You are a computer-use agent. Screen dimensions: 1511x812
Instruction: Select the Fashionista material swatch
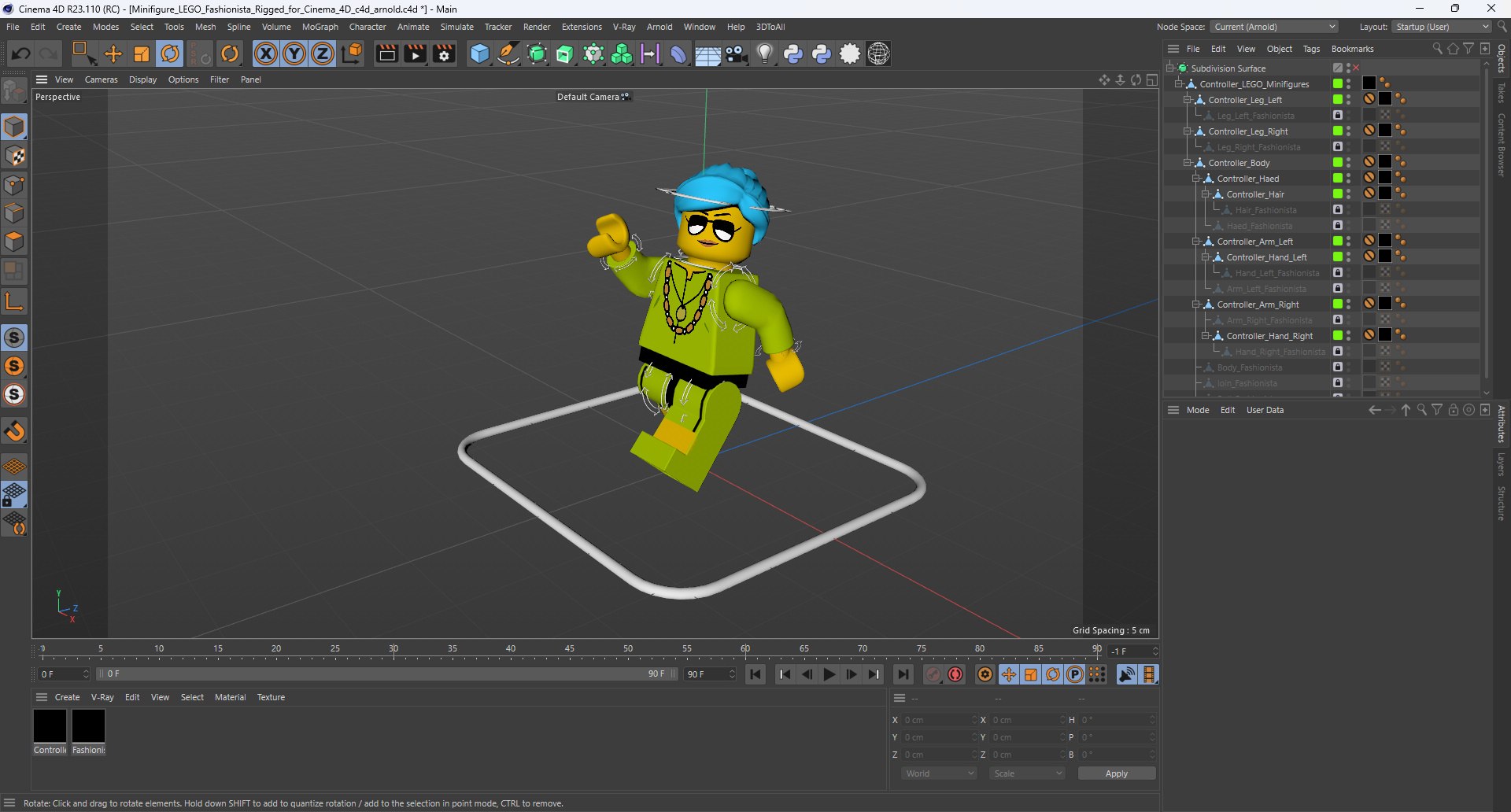click(88, 725)
